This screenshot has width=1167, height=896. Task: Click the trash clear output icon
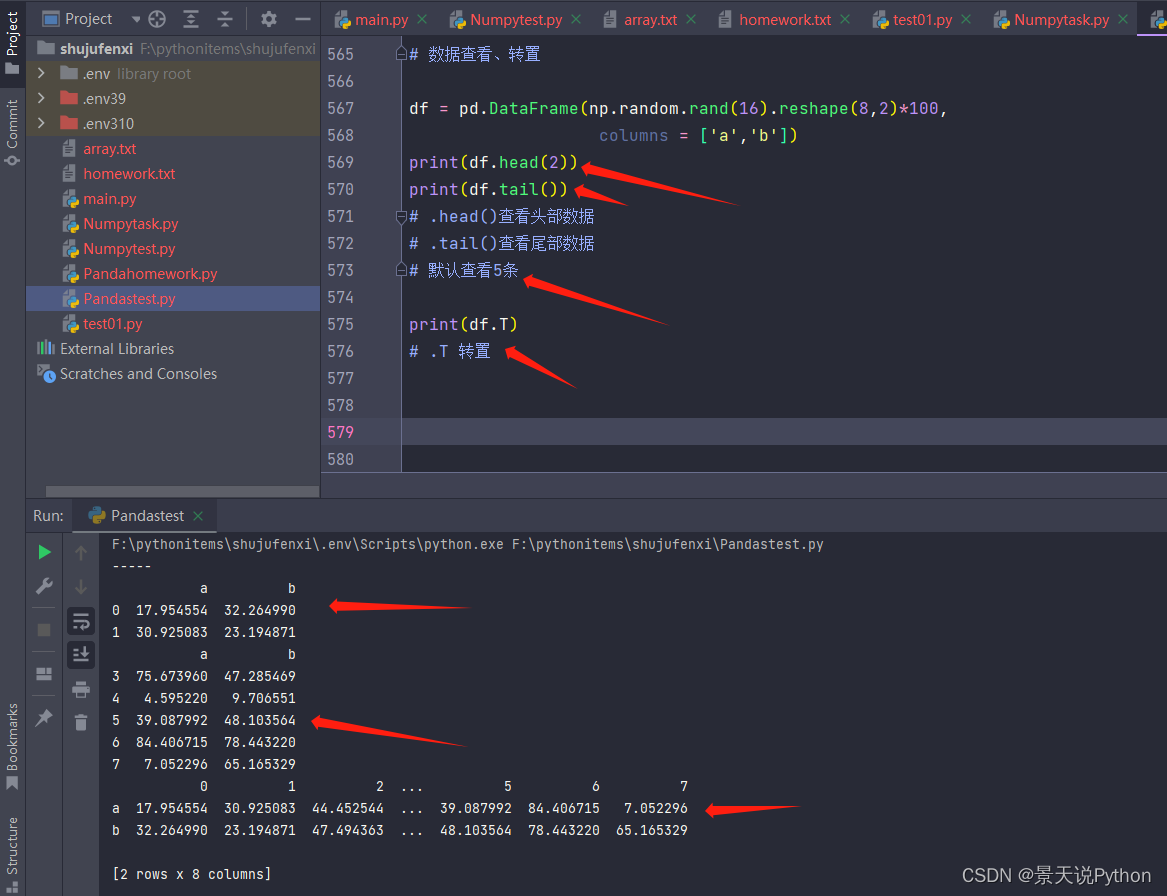click(81, 722)
